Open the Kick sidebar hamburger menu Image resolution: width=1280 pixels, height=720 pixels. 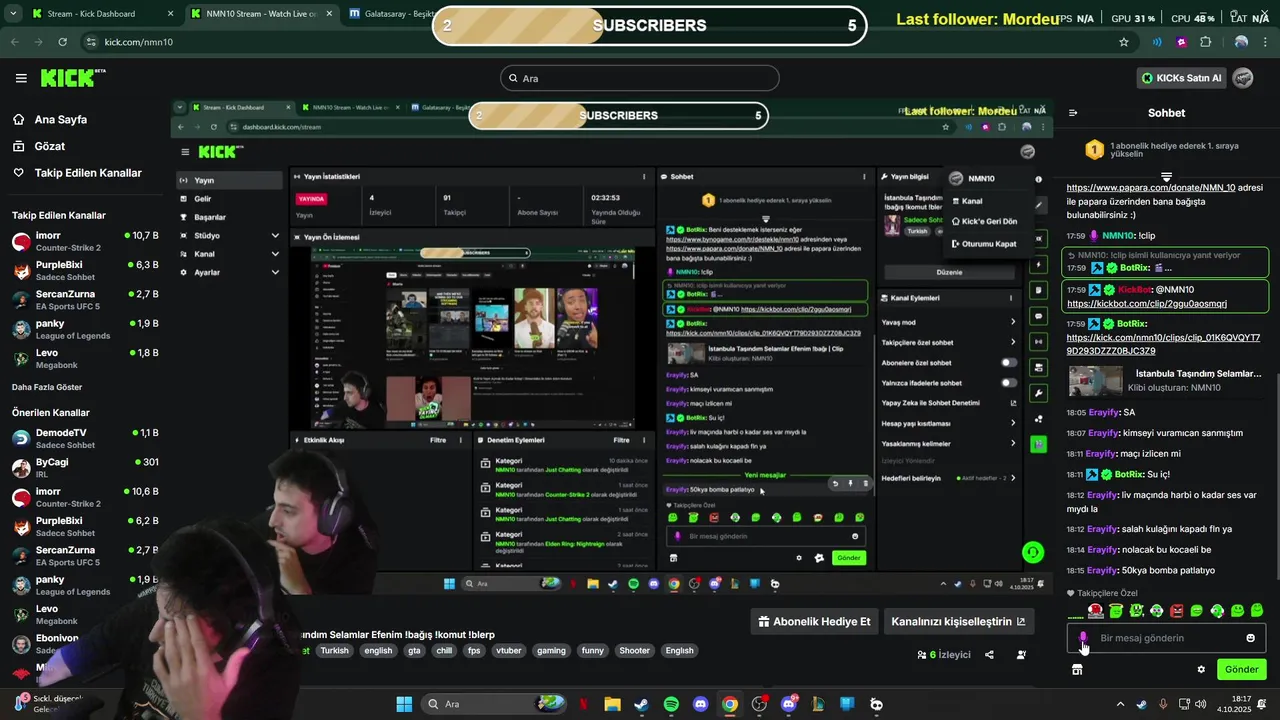pos(21,78)
